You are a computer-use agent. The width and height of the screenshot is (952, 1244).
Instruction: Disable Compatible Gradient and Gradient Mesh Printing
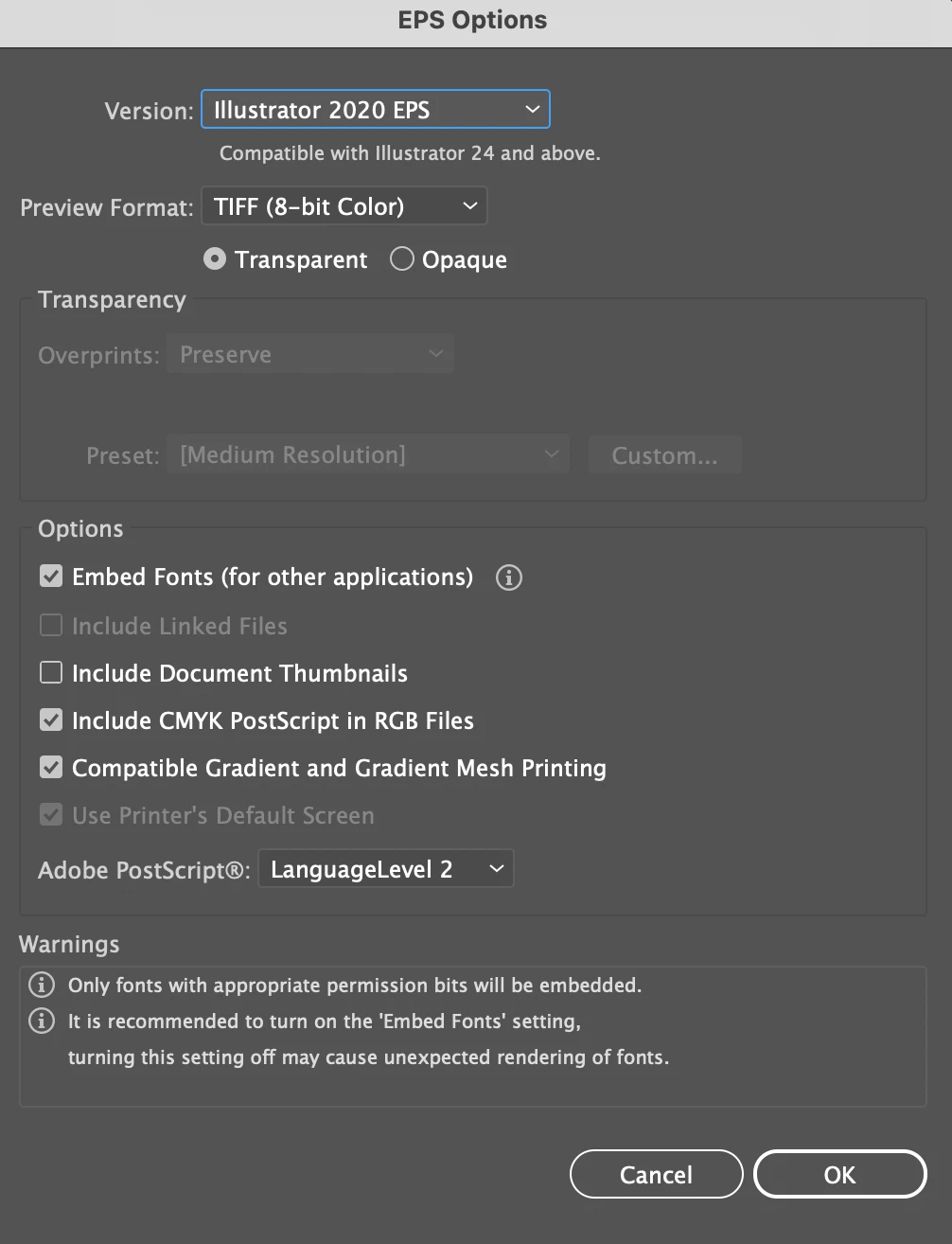tap(51, 768)
